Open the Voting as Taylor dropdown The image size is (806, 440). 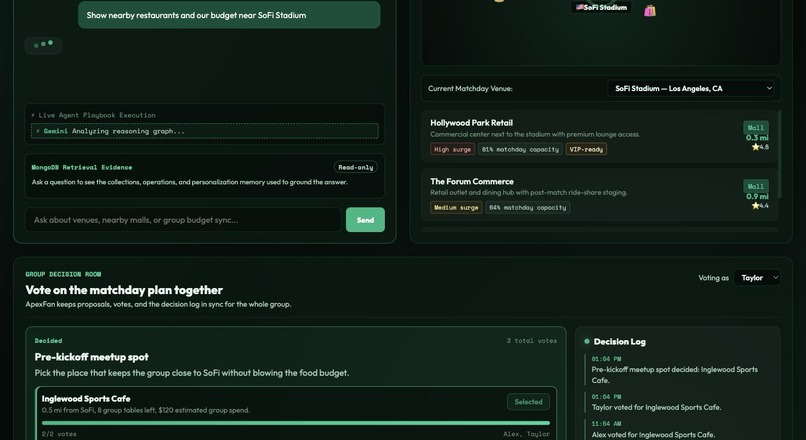coord(757,278)
